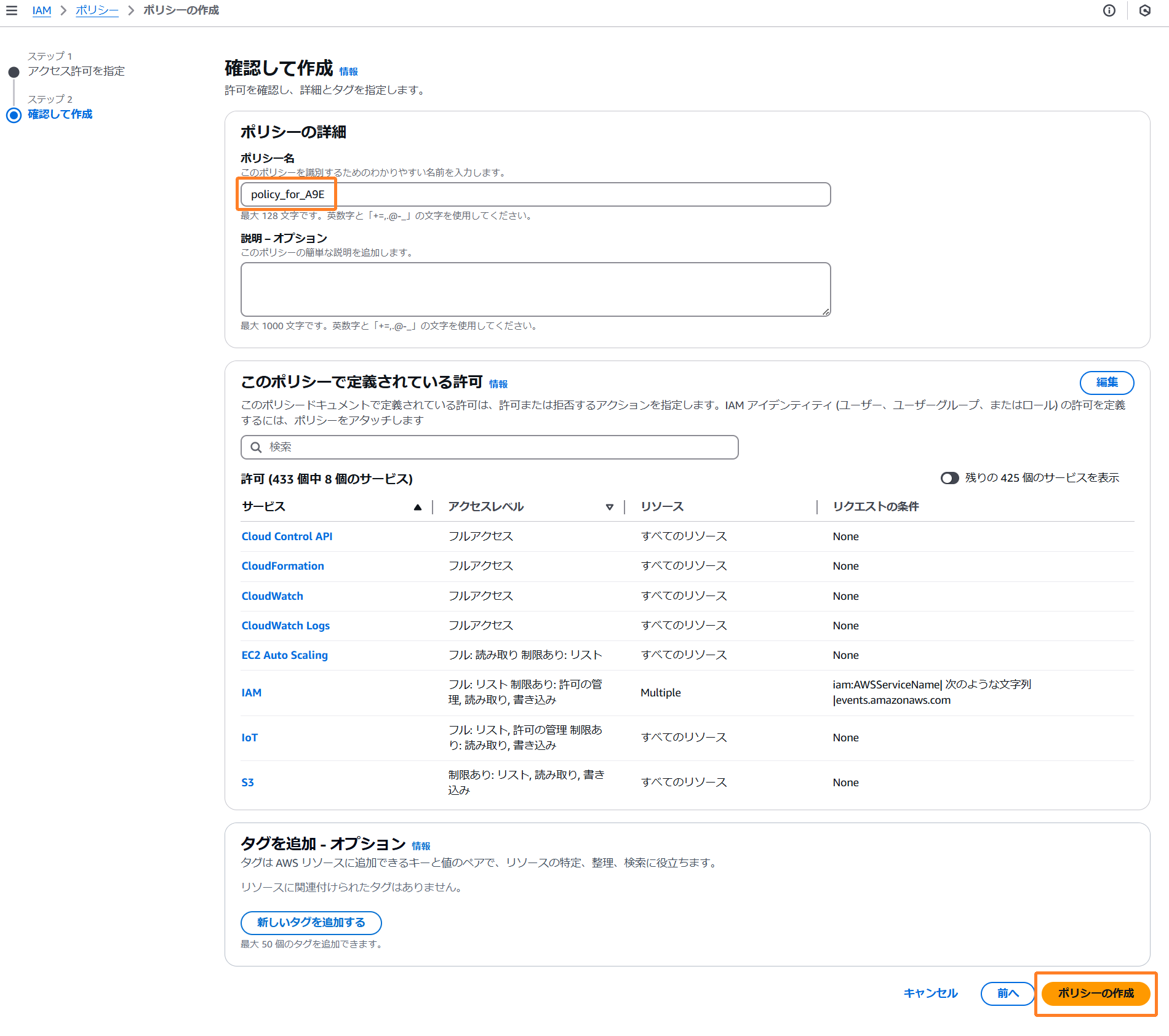Click the ポリシーの作成 orange button
This screenshot has height=1036, width=1169.
tap(1095, 993)
